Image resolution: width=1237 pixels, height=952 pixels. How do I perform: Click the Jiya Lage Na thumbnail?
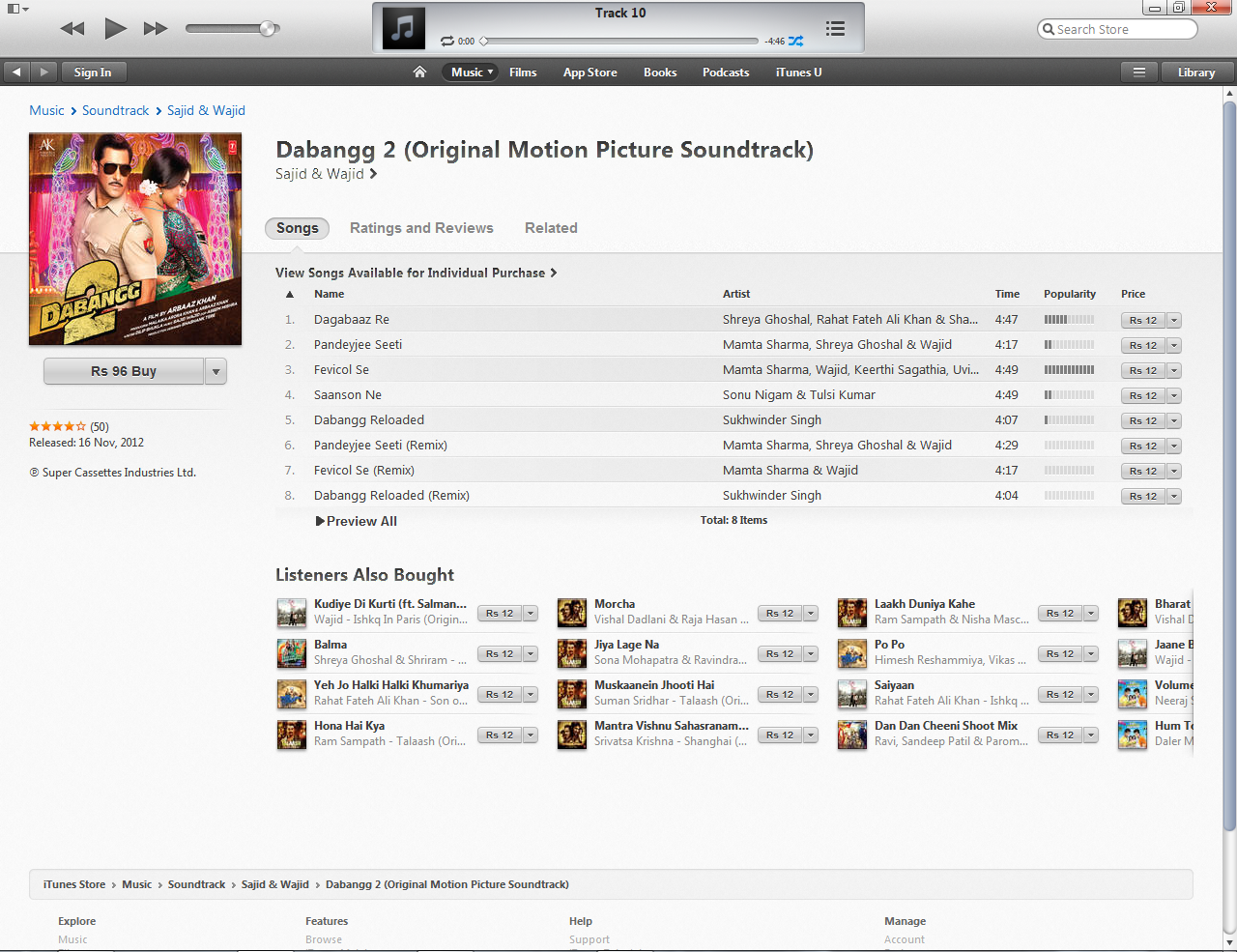pyautogui.click(x=572, y=653)
